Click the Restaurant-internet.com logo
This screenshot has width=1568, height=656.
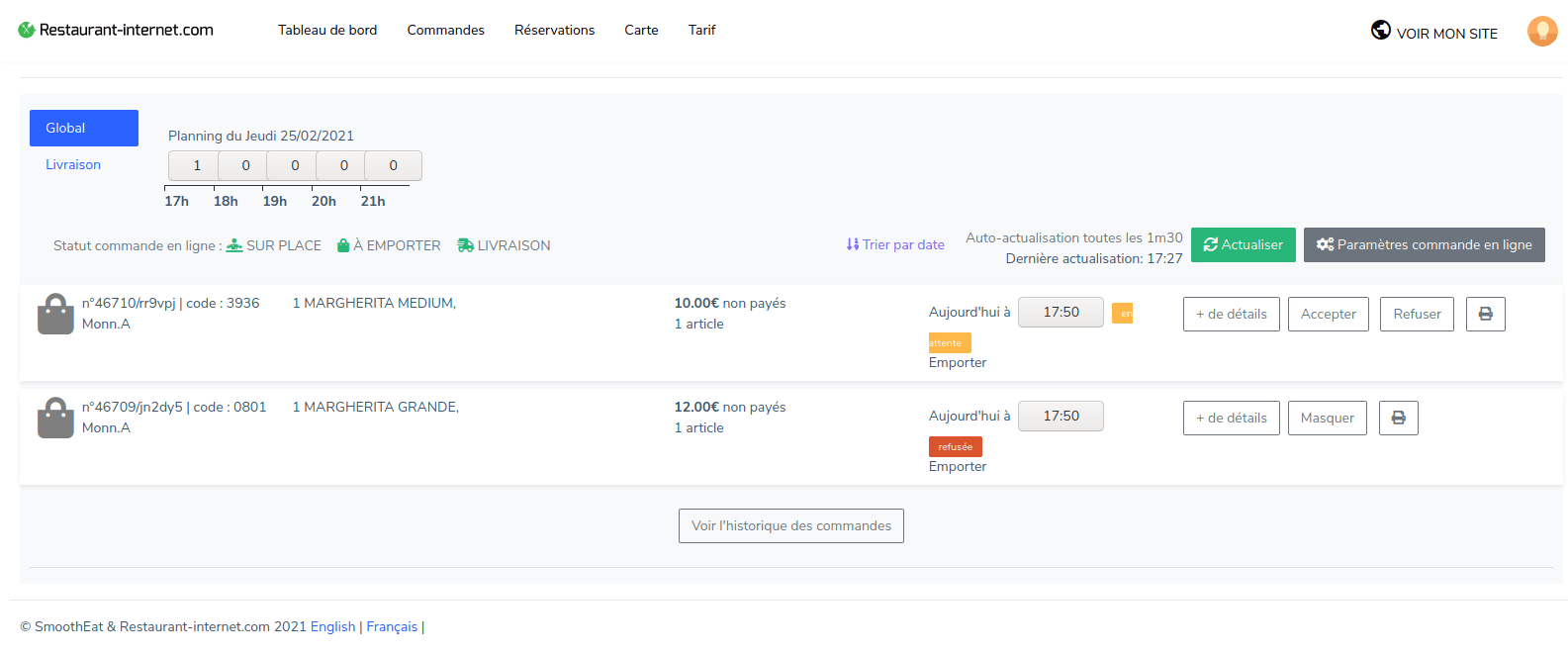(x=116, y=30)
